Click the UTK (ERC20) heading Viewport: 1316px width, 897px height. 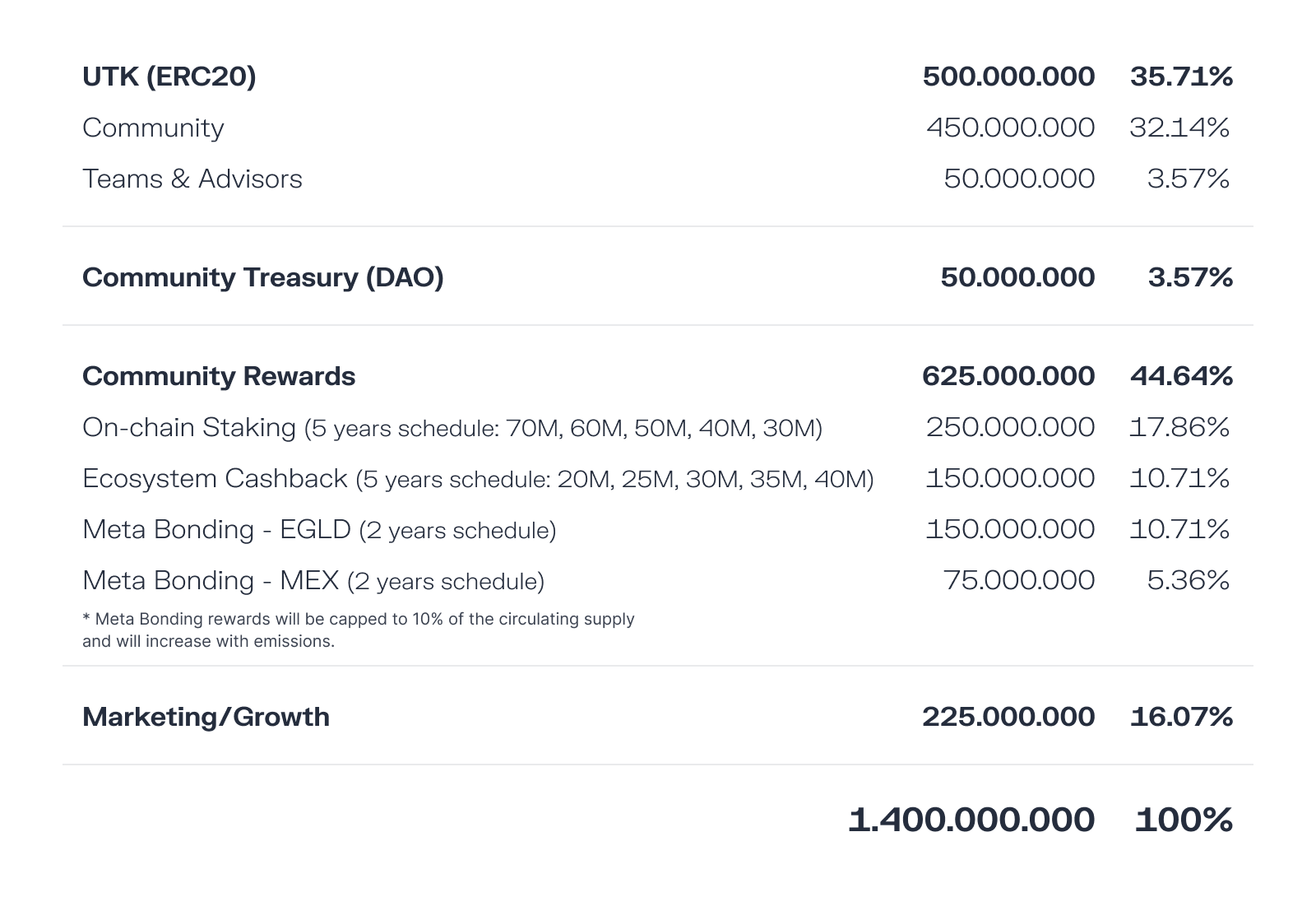point(169,77)
